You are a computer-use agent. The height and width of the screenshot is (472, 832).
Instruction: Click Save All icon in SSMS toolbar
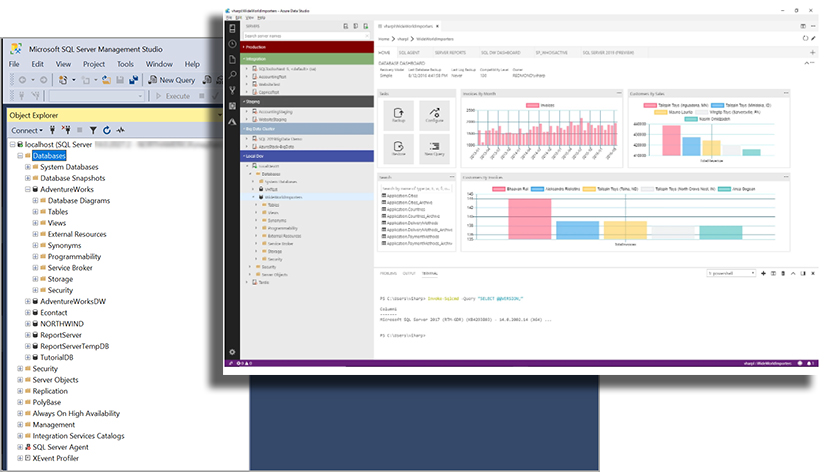point(134,80)
